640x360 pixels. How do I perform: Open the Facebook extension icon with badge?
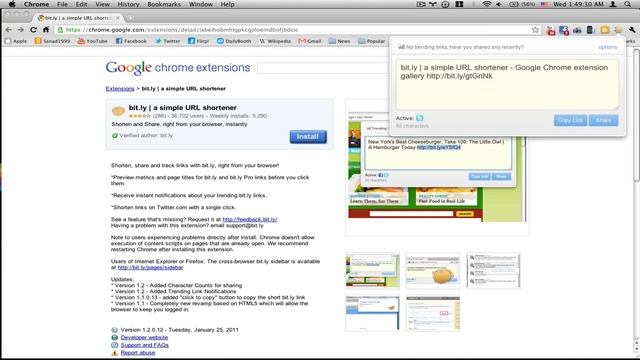pyautogui.click(x=564, y=30)
